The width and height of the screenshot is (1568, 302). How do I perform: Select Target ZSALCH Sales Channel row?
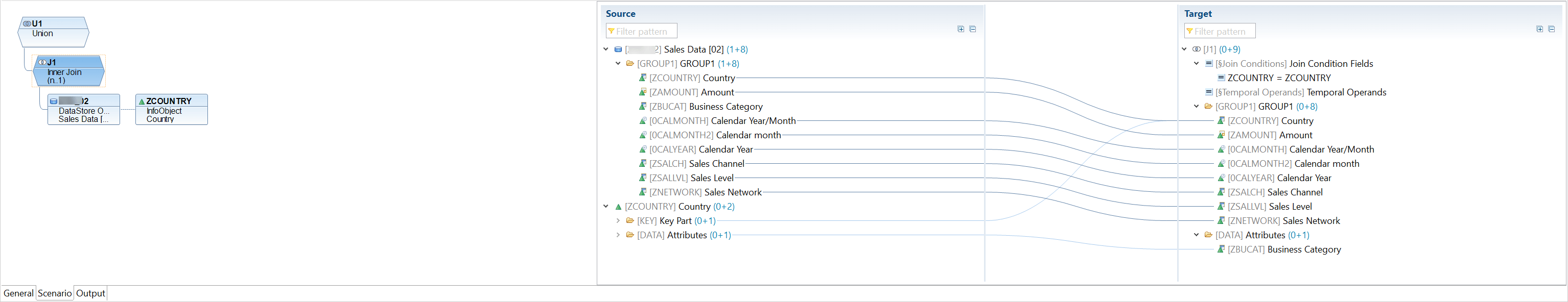1270,192
